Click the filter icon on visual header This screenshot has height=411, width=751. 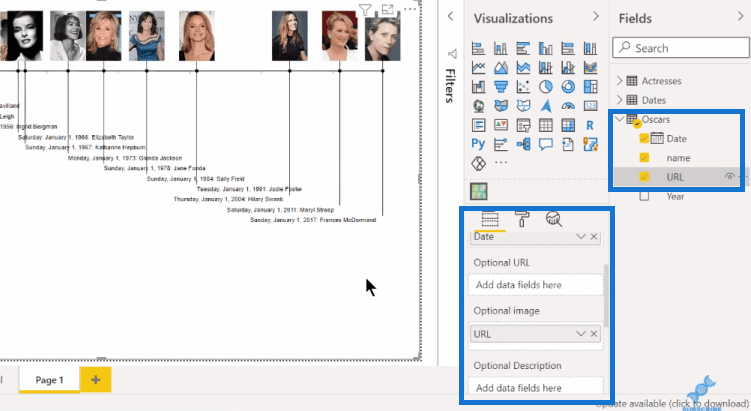point(365,10)
